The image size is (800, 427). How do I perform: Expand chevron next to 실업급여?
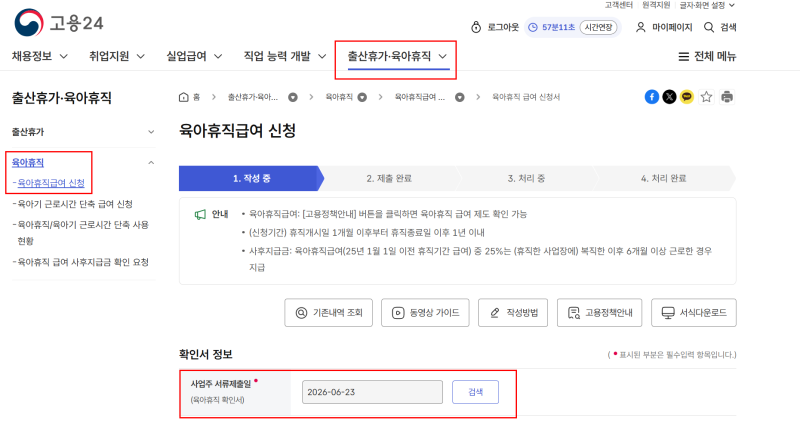click(x=218, y=56)
